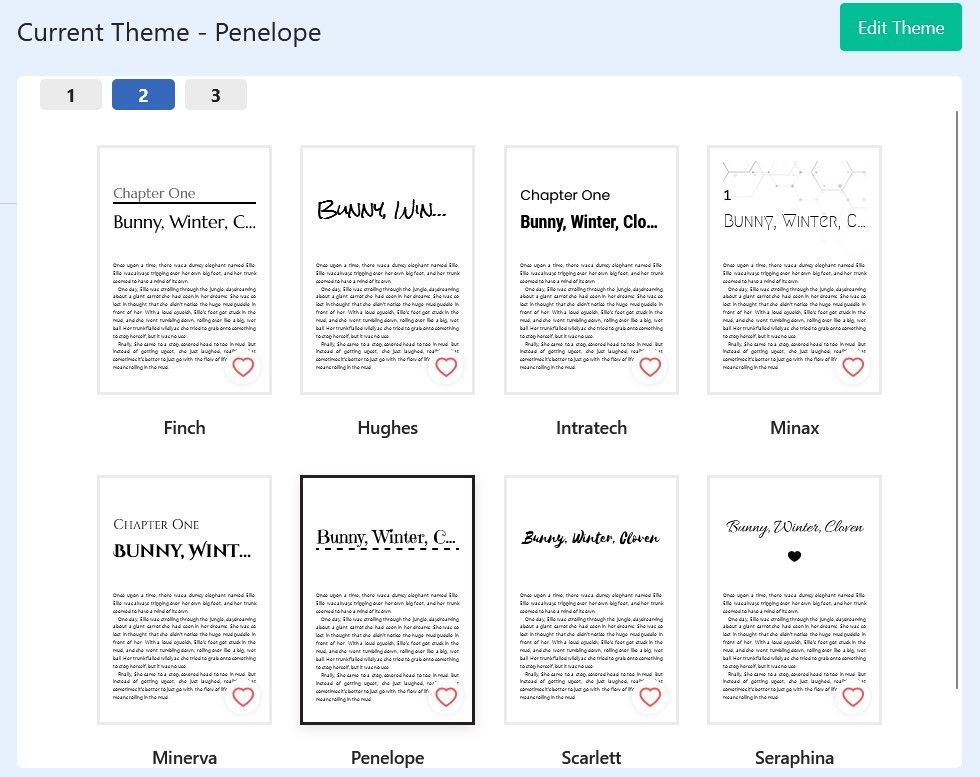This screenshot has height=777, width=980.
Task: Click the Hughes theme name label
Action: pos(388,428)
